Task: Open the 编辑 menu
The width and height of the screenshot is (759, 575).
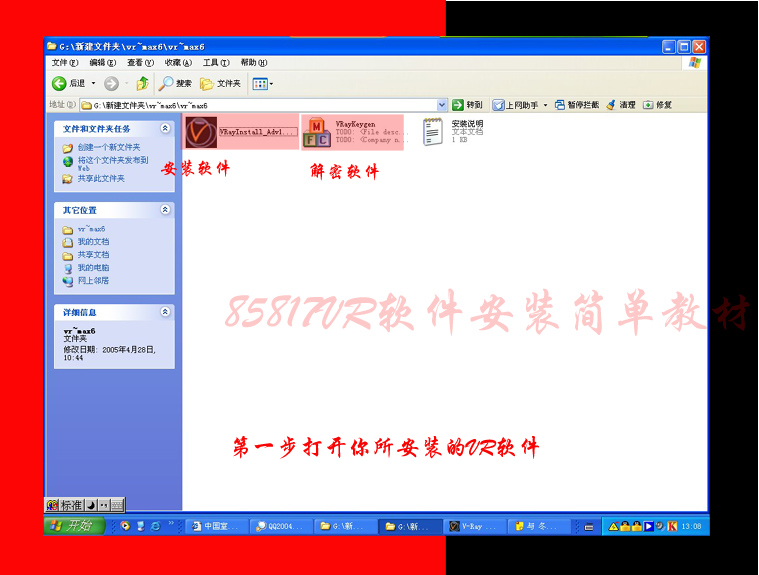Action: [103, 63]
